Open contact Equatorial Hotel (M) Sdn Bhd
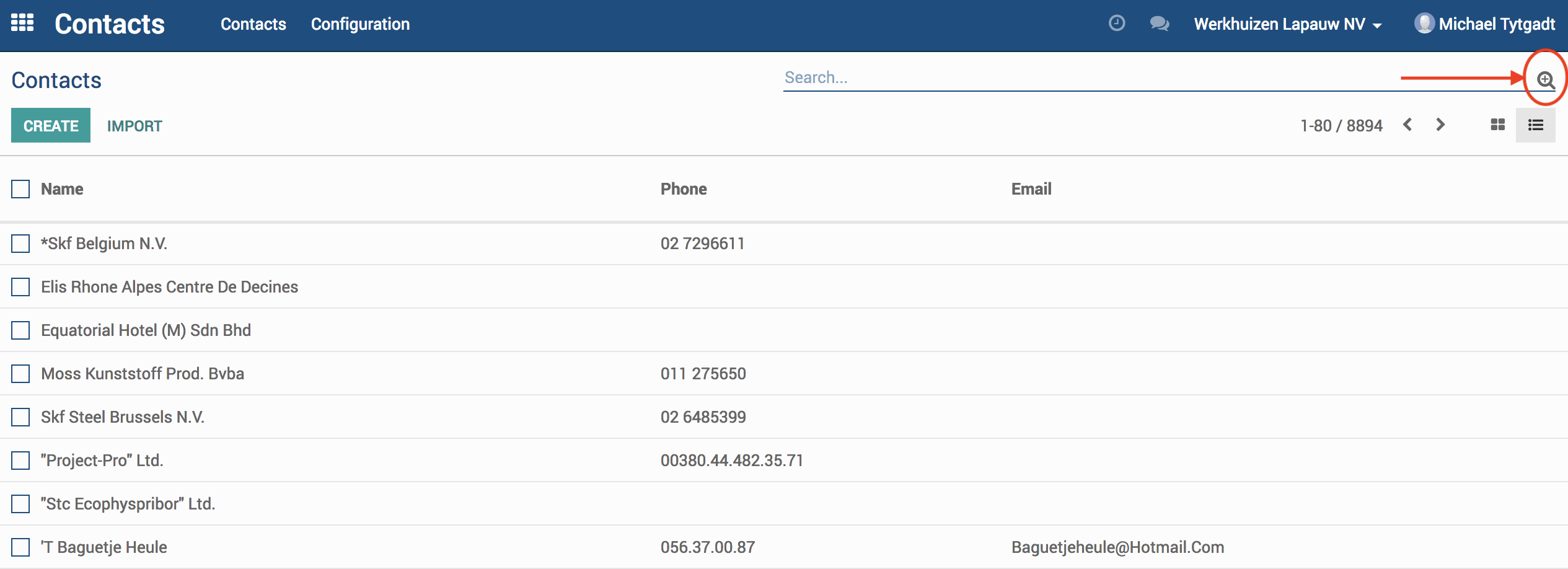The width and height of the screenshot is (1568, 569). pos(146,330)
